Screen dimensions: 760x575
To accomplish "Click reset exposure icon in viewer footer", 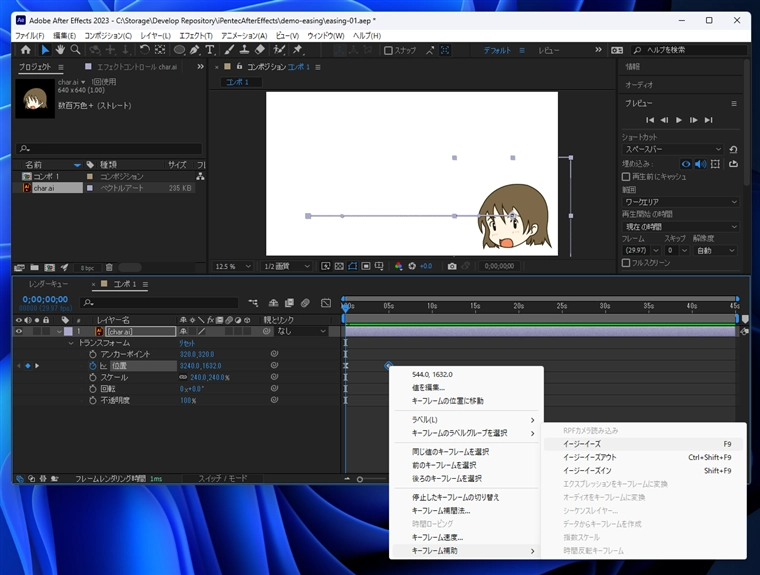I will pos(412,266).
